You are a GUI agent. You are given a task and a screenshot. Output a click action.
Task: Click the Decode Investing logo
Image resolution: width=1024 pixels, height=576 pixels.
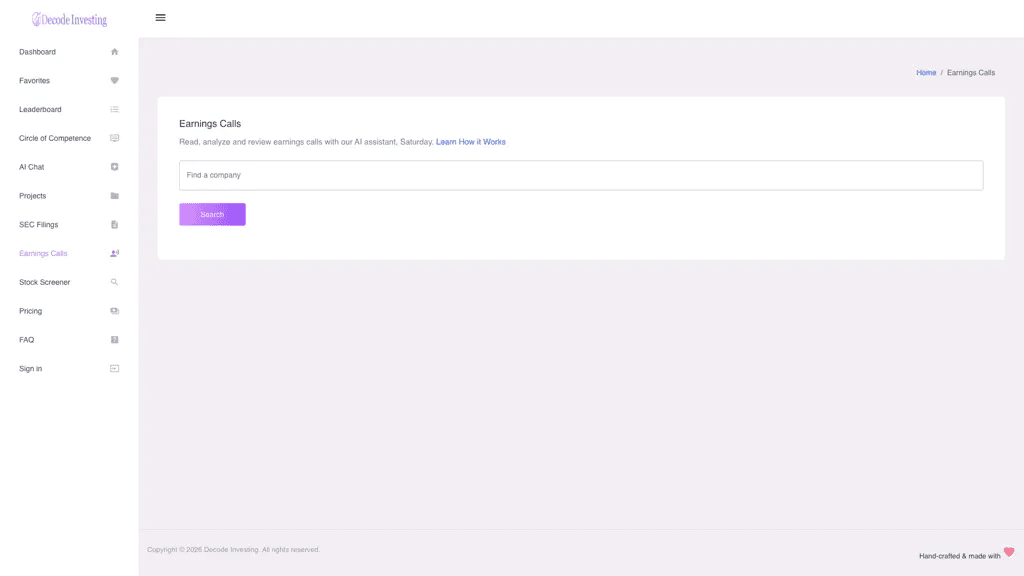click(69, 20)
